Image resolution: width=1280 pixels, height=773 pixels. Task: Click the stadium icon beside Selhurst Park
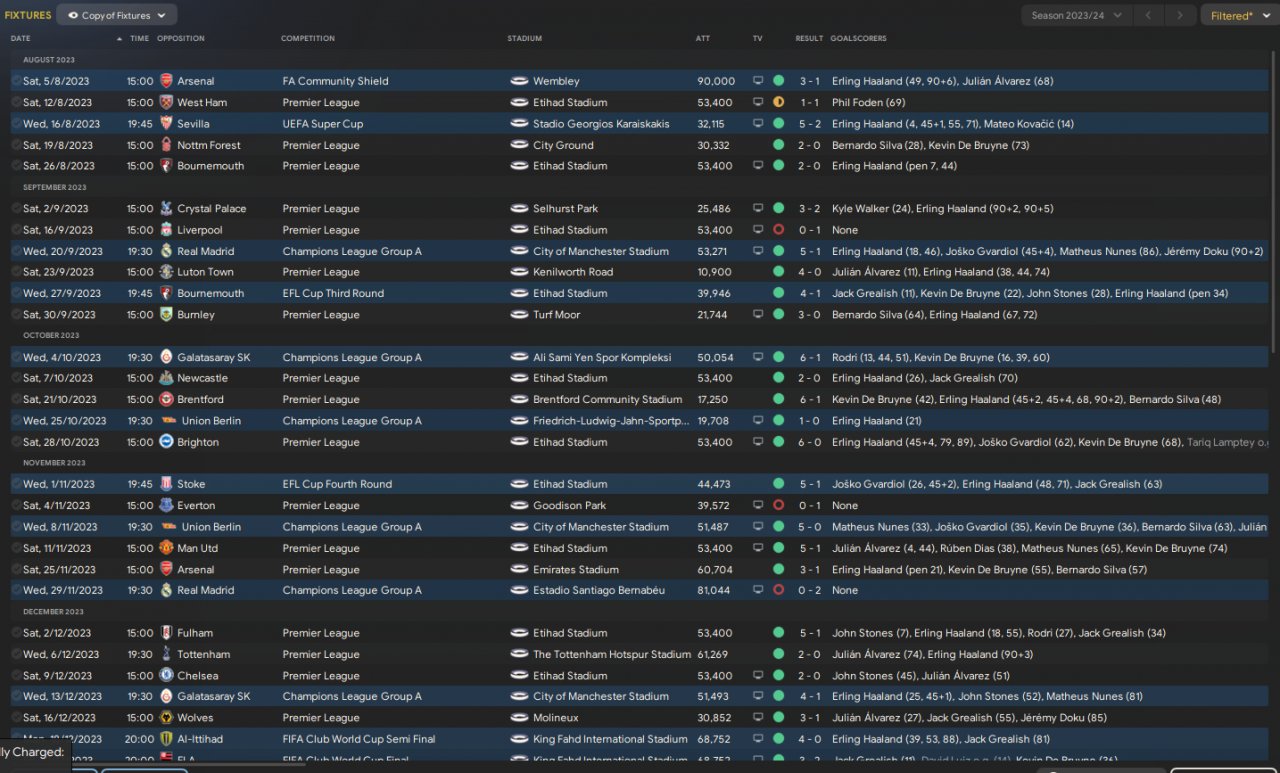point(519,209)
